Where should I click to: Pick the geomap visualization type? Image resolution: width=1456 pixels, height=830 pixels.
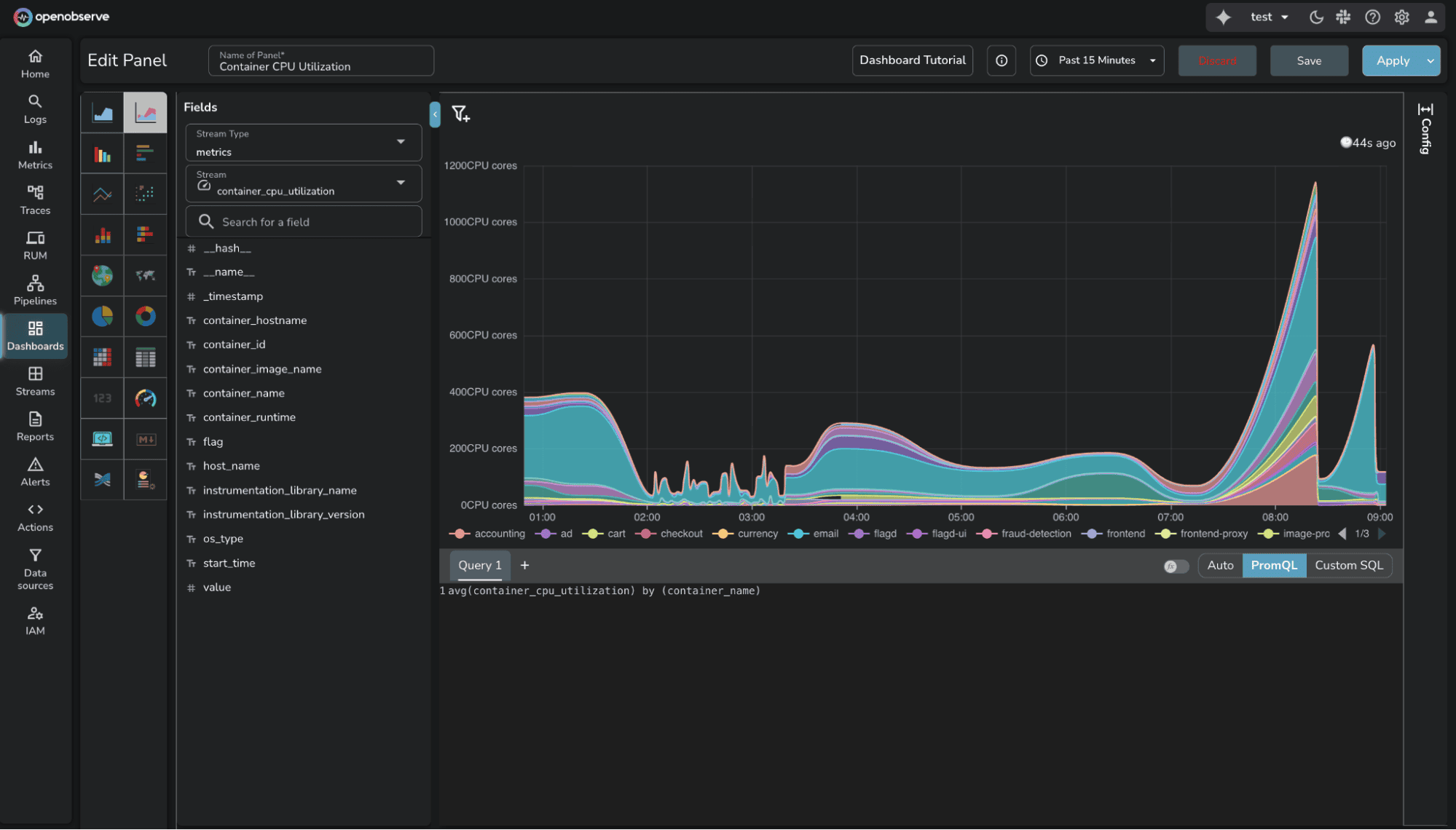102,276
